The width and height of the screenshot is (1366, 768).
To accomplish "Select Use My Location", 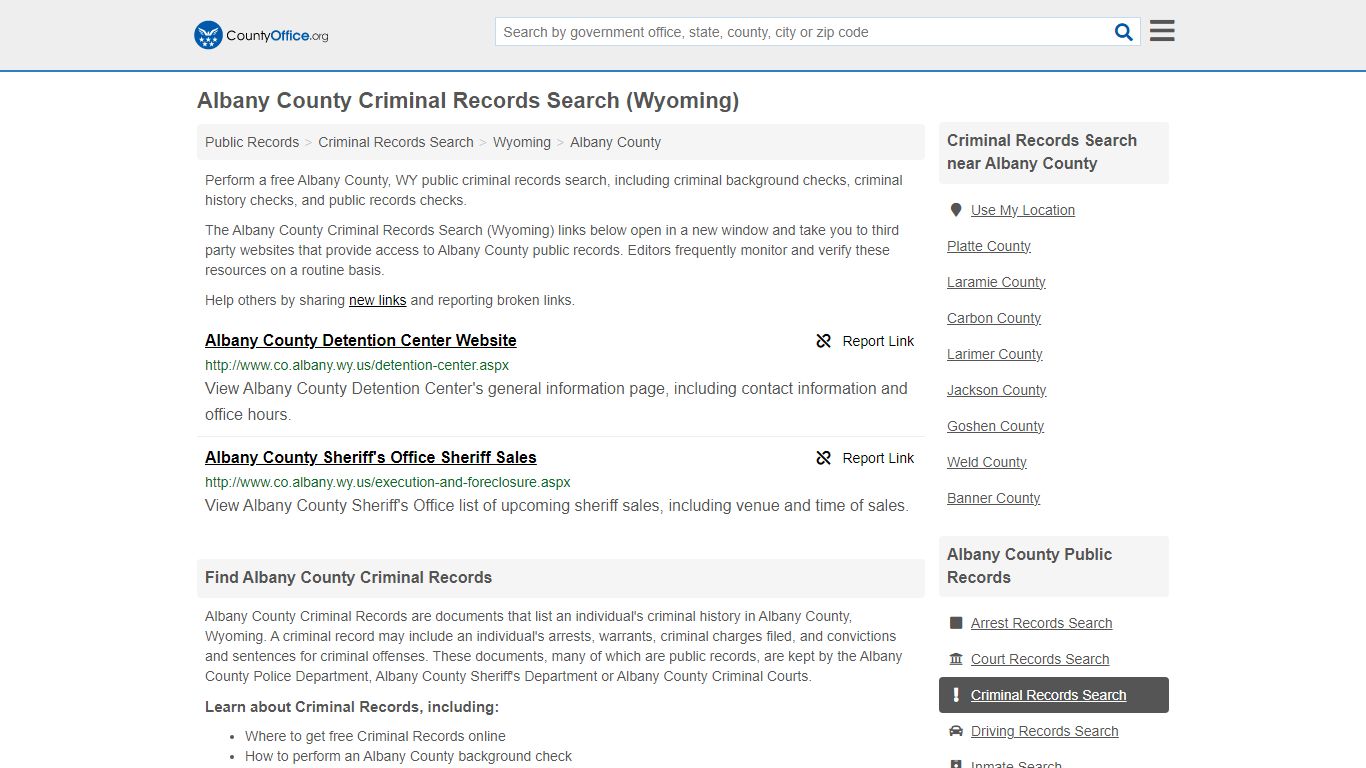I will point(1023,210).
